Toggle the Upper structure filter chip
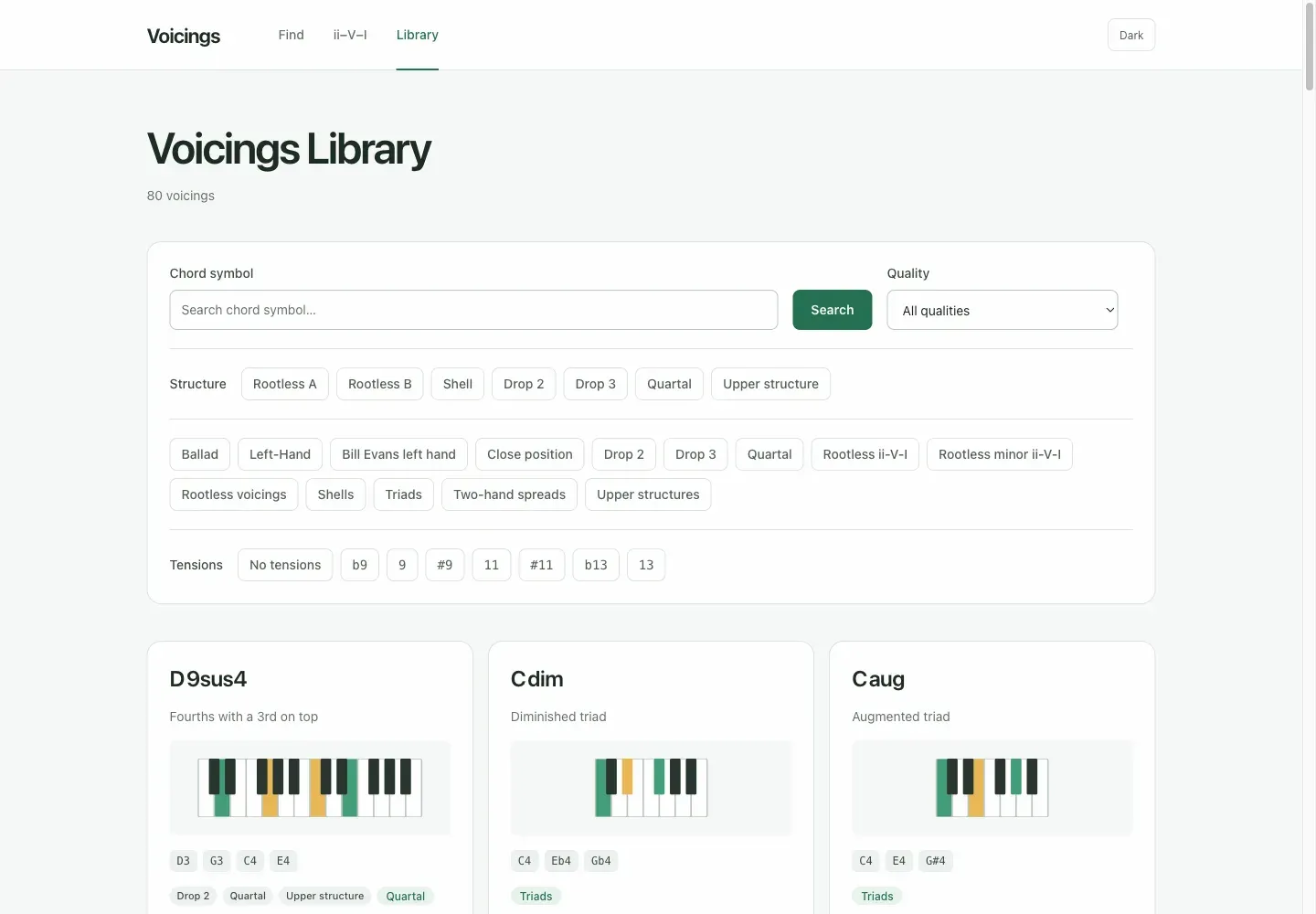The height and width of the screenshot is (914, 1316). point(771,384)
